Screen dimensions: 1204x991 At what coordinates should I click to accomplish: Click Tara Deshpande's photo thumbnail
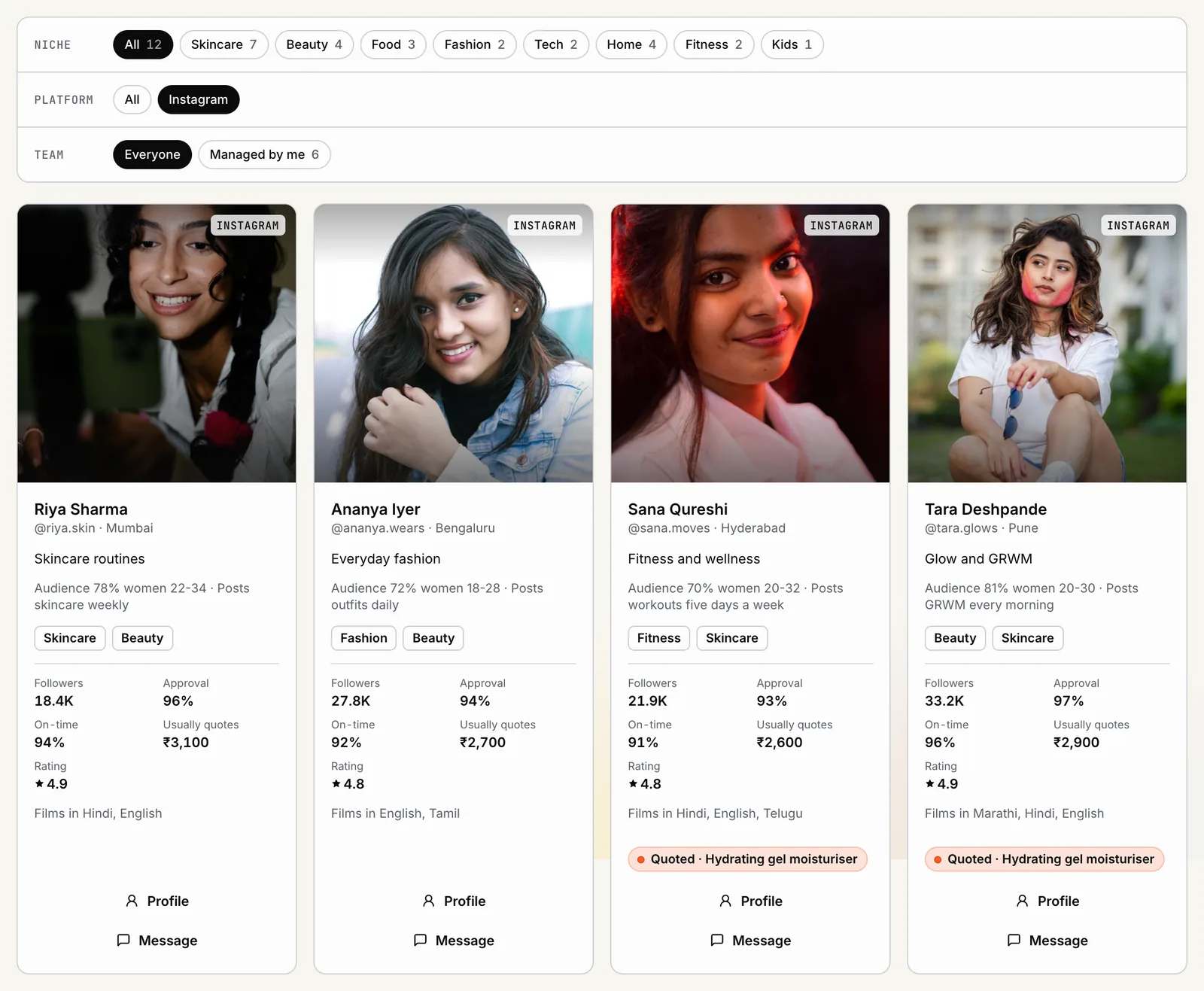(x=1047, y=343)
